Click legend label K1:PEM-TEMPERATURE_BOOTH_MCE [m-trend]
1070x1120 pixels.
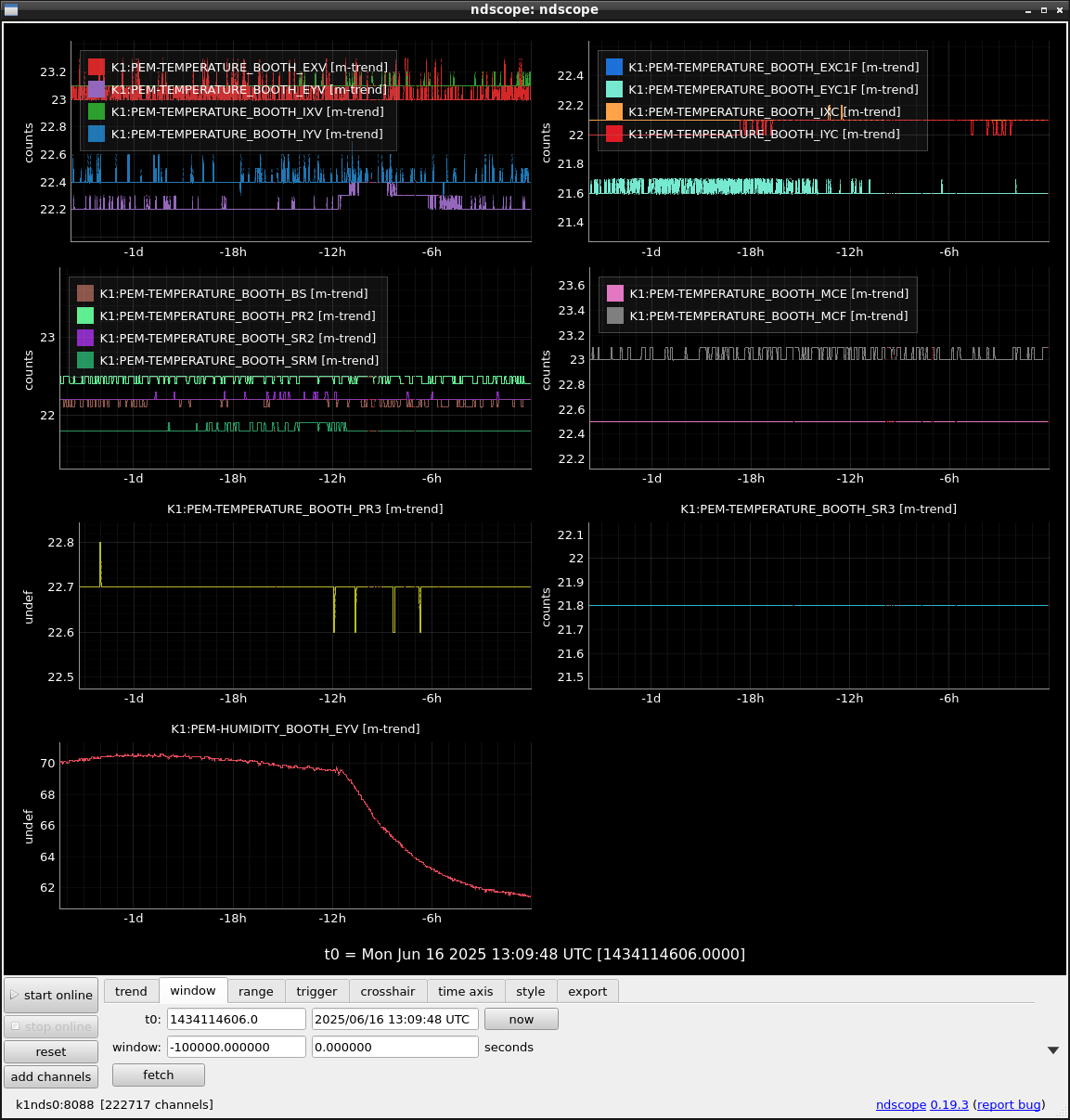pyautogui.click(x=769, y=294)
